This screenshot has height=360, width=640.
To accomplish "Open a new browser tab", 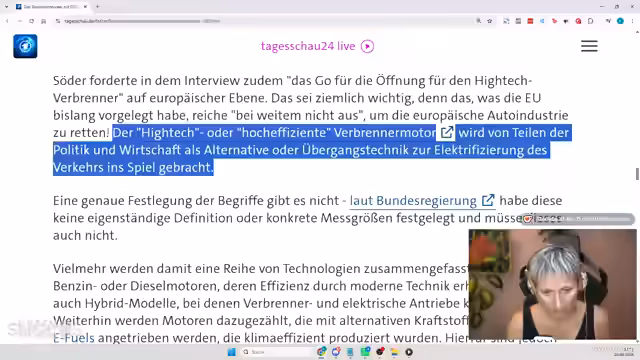I will point(98,7).
